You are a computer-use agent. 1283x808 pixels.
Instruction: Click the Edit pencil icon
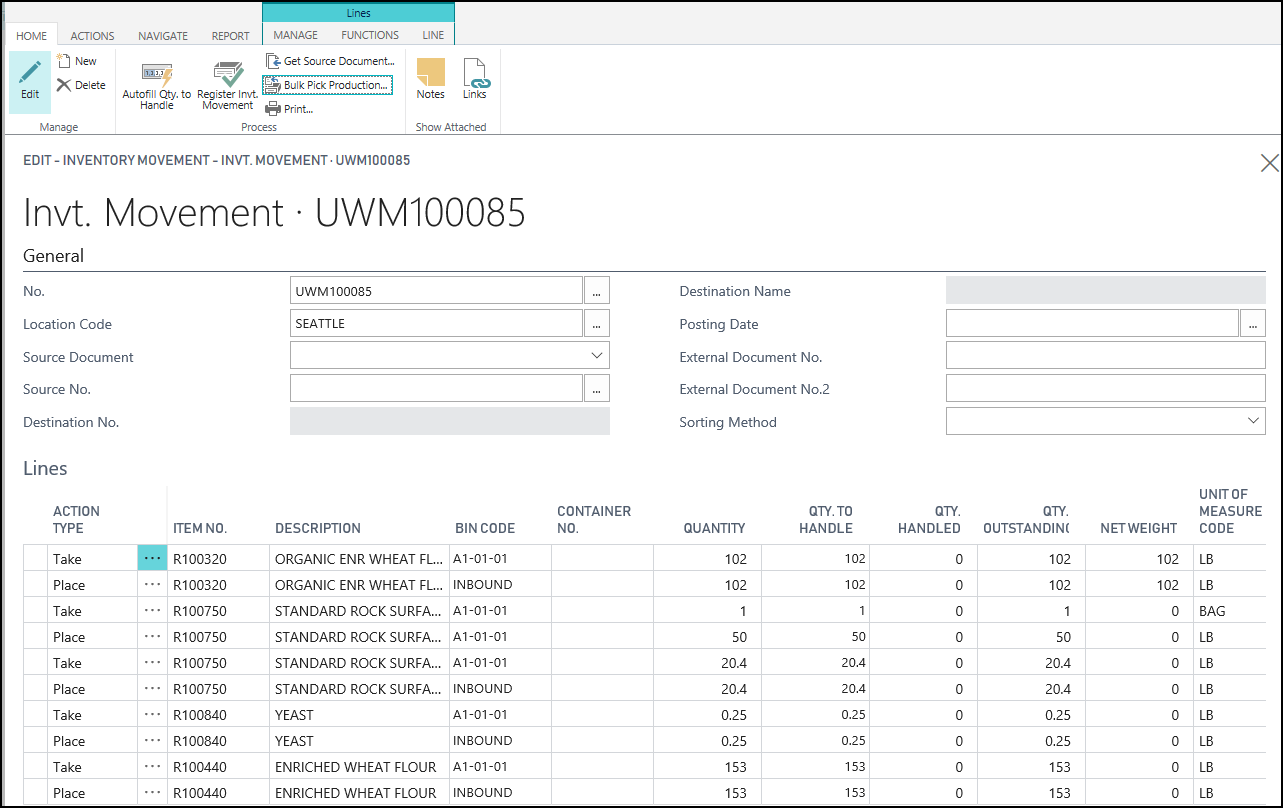click(30, 80)
